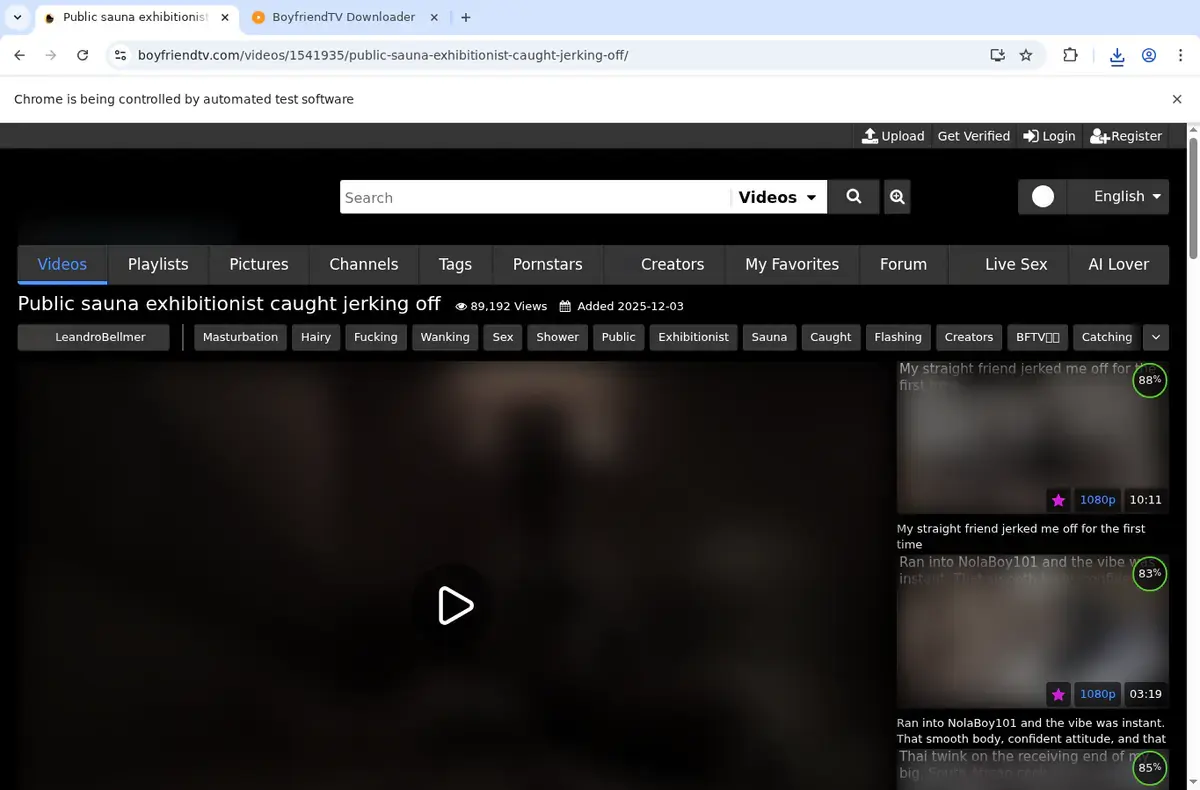The height and width of the screenshot is (790, 1200).
Task: Select the Sauna tag
Action: pos(769,337)
